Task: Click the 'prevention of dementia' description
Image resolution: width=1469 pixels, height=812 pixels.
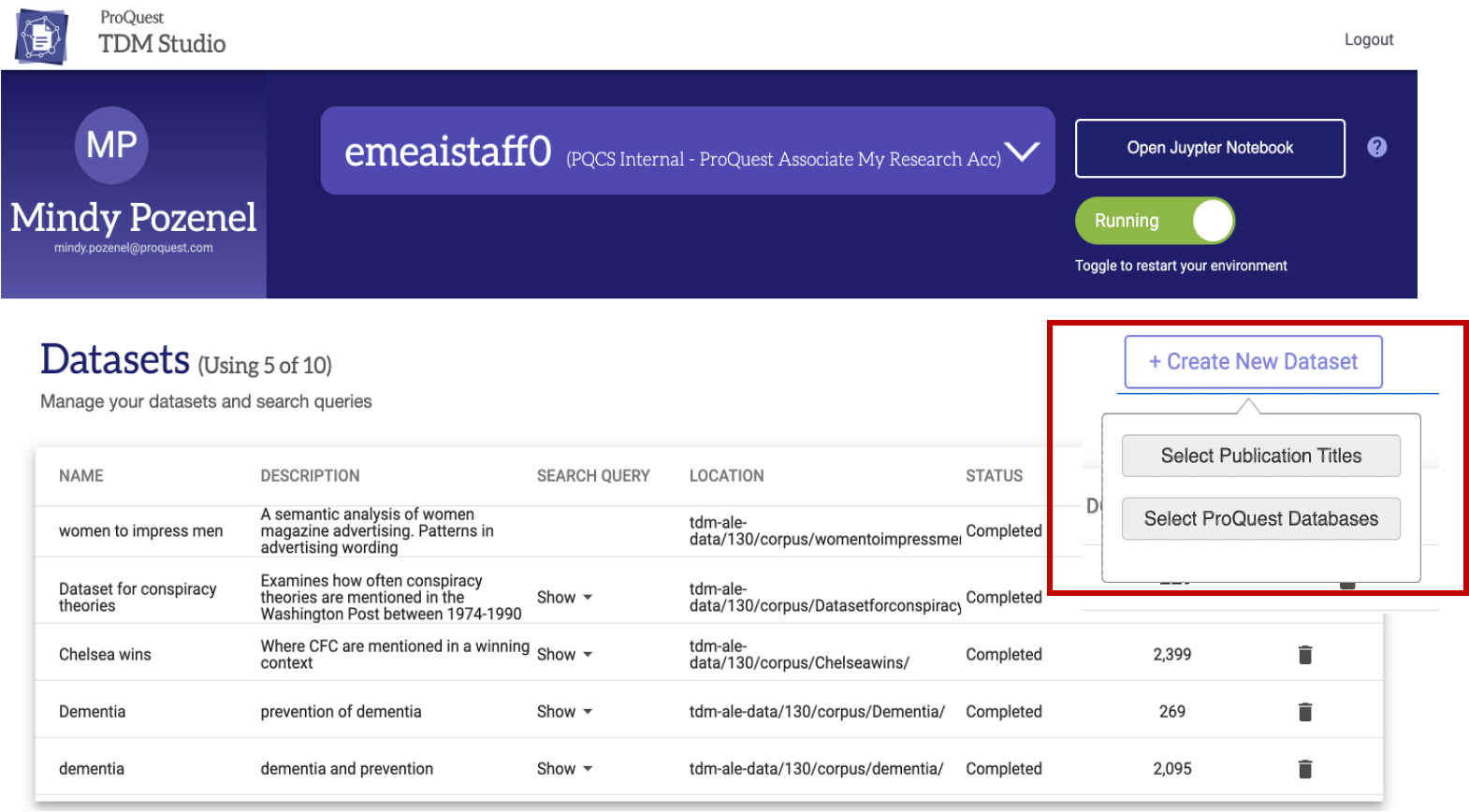Action: pyautogui.click(x=341, y=712)
